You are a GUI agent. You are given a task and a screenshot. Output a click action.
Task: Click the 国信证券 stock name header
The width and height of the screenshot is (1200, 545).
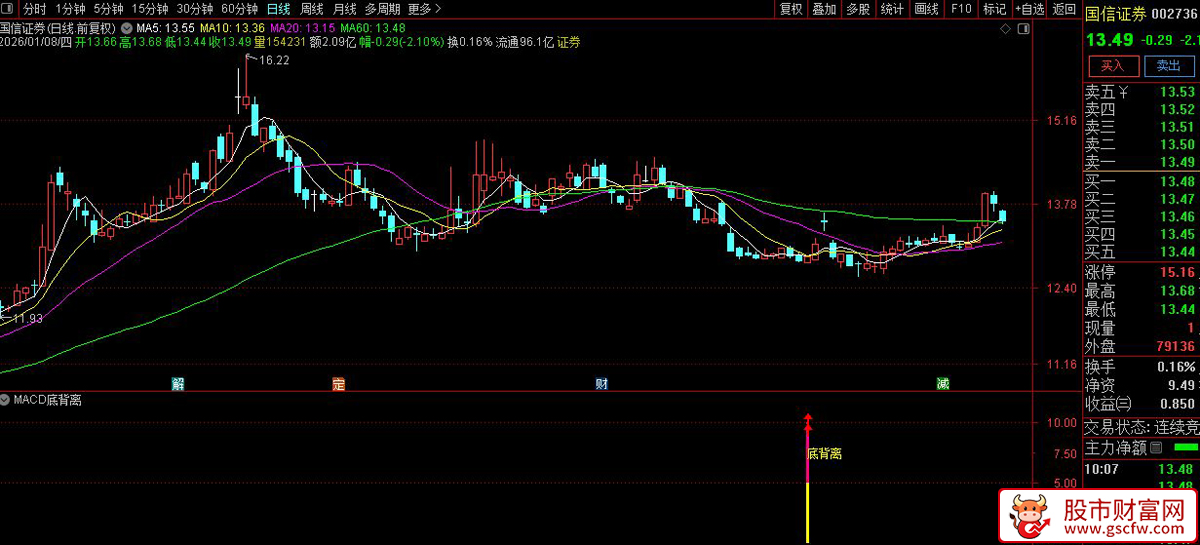point(1117,12)
